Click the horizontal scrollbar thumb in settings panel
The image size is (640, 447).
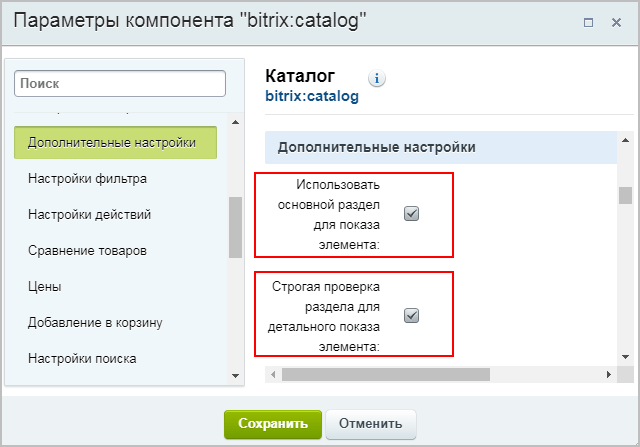point(386,374)
